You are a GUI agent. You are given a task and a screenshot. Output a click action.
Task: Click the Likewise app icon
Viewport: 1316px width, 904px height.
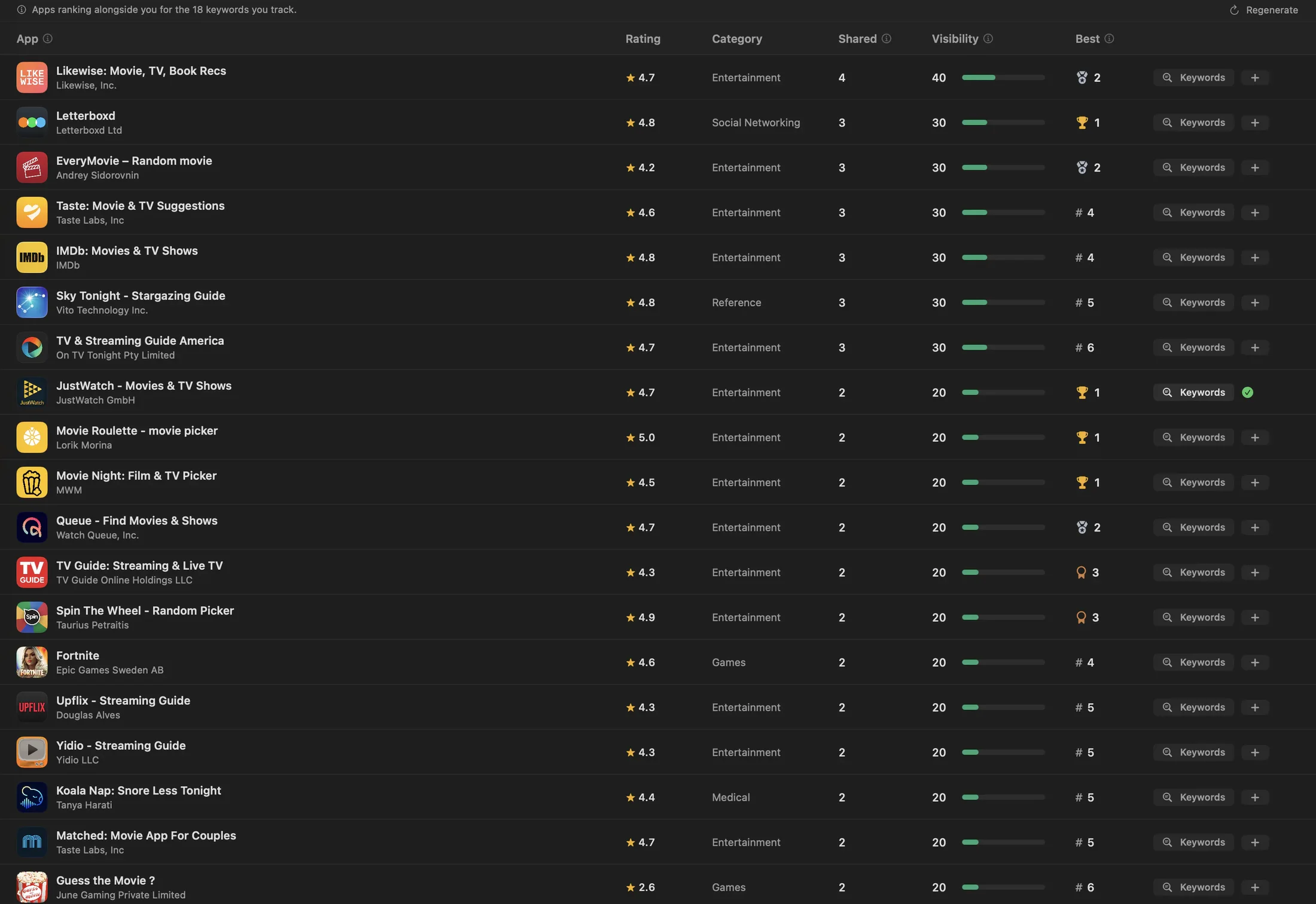click(32, 78)
